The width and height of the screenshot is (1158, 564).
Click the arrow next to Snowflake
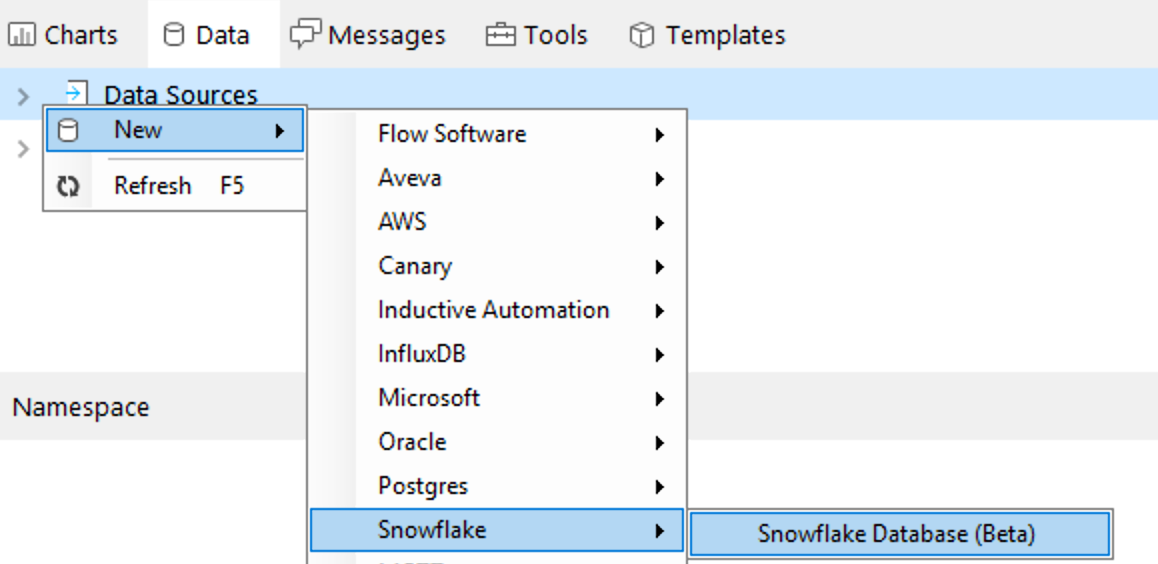659,531
